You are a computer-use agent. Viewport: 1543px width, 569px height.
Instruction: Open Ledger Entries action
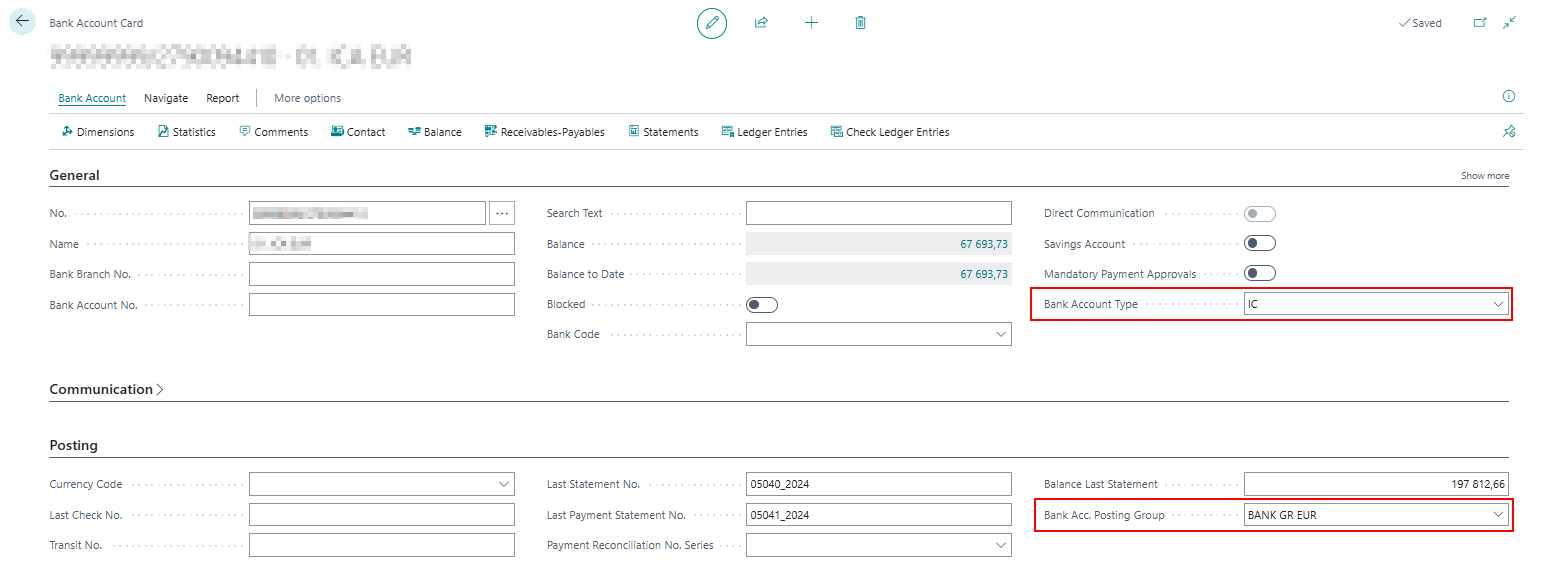pos(764,132)
